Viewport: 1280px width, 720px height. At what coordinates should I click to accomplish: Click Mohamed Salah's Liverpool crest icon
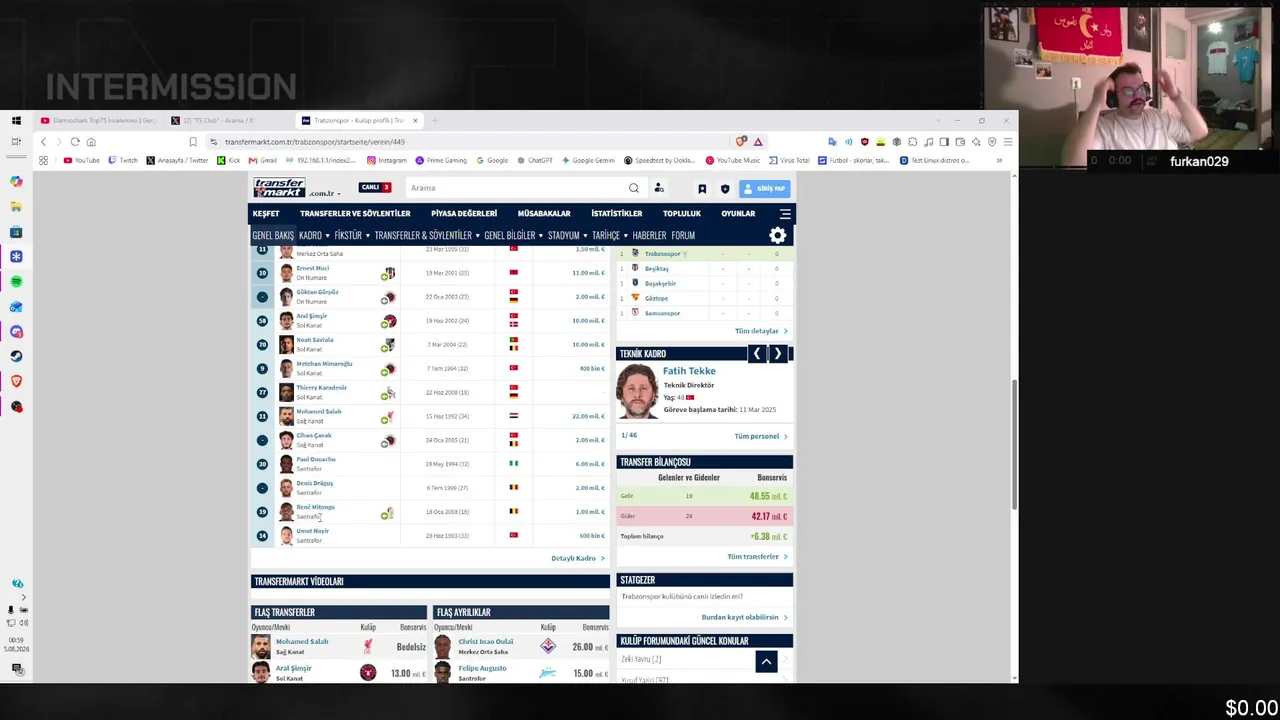(x=389, y=416)
